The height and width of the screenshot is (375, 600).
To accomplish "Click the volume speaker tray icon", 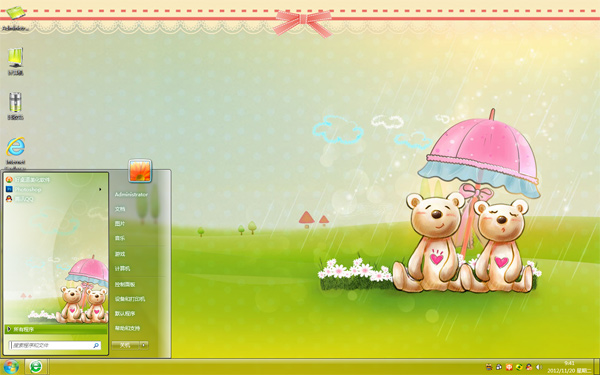I will pos(539,367).
